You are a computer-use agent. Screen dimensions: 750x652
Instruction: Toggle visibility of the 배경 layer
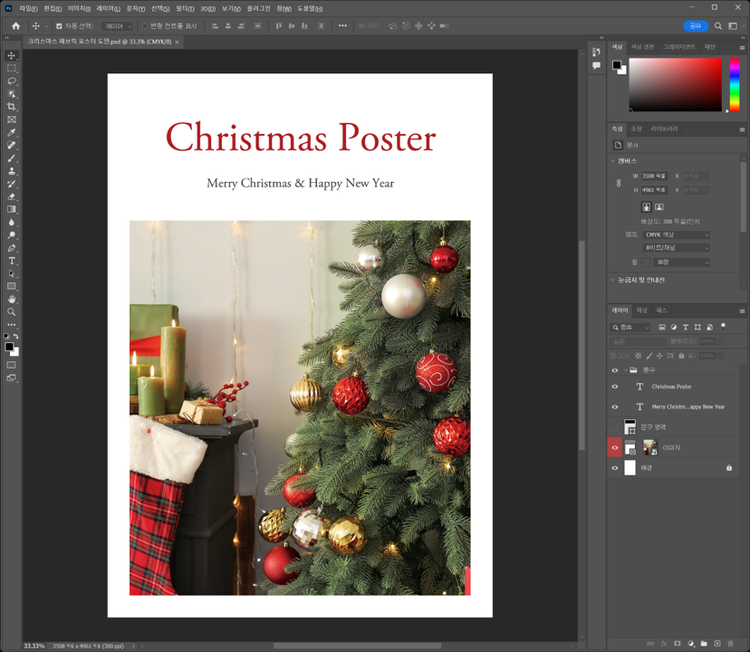tap(615, 467)
